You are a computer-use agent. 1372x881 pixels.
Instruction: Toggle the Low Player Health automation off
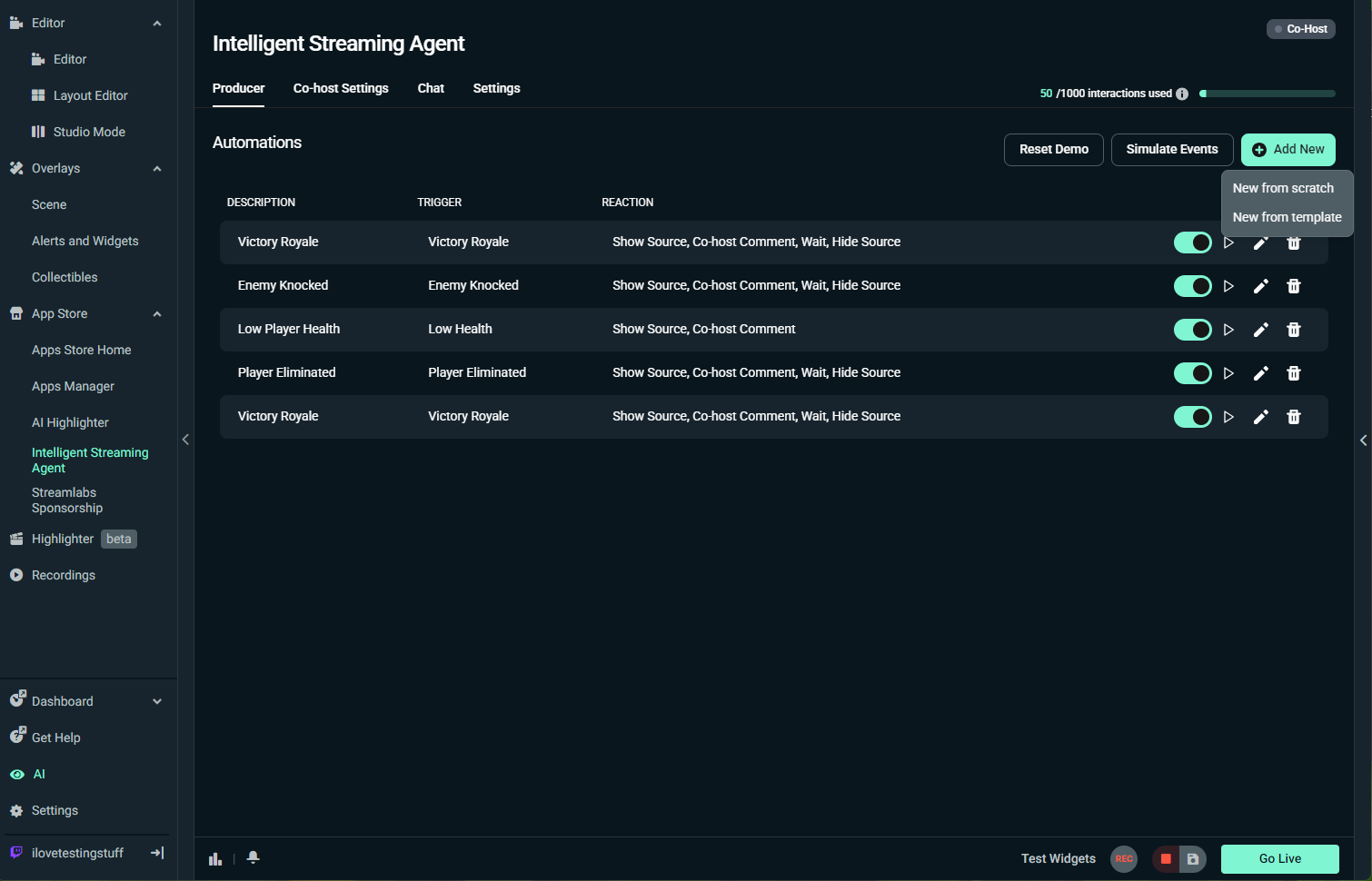coord(1192,330)
